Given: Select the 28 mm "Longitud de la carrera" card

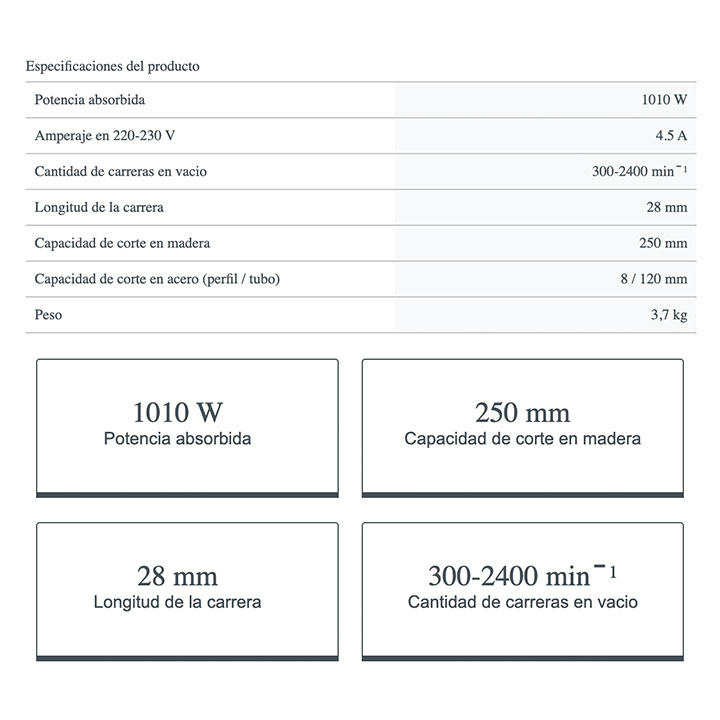Looking at the screenshot, I should [x=187, y=590].
